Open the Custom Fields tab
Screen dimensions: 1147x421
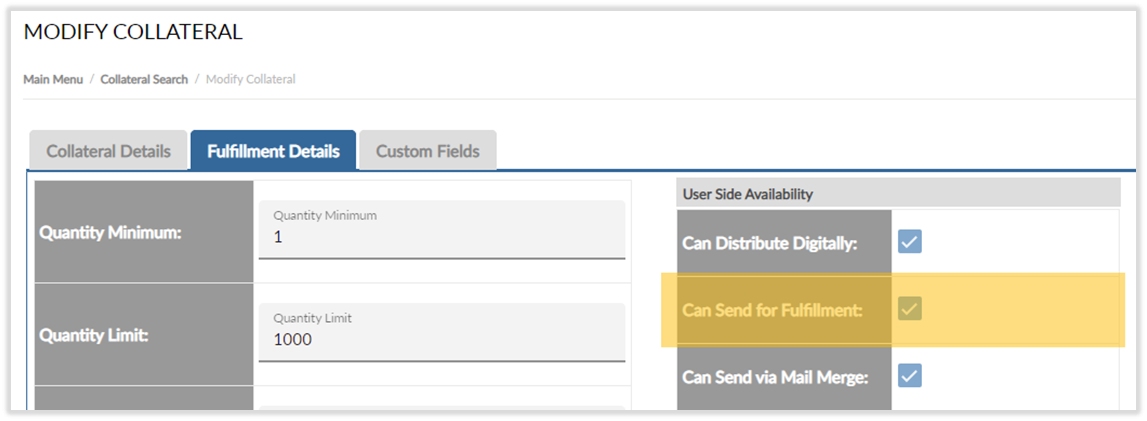click(427, 152)
